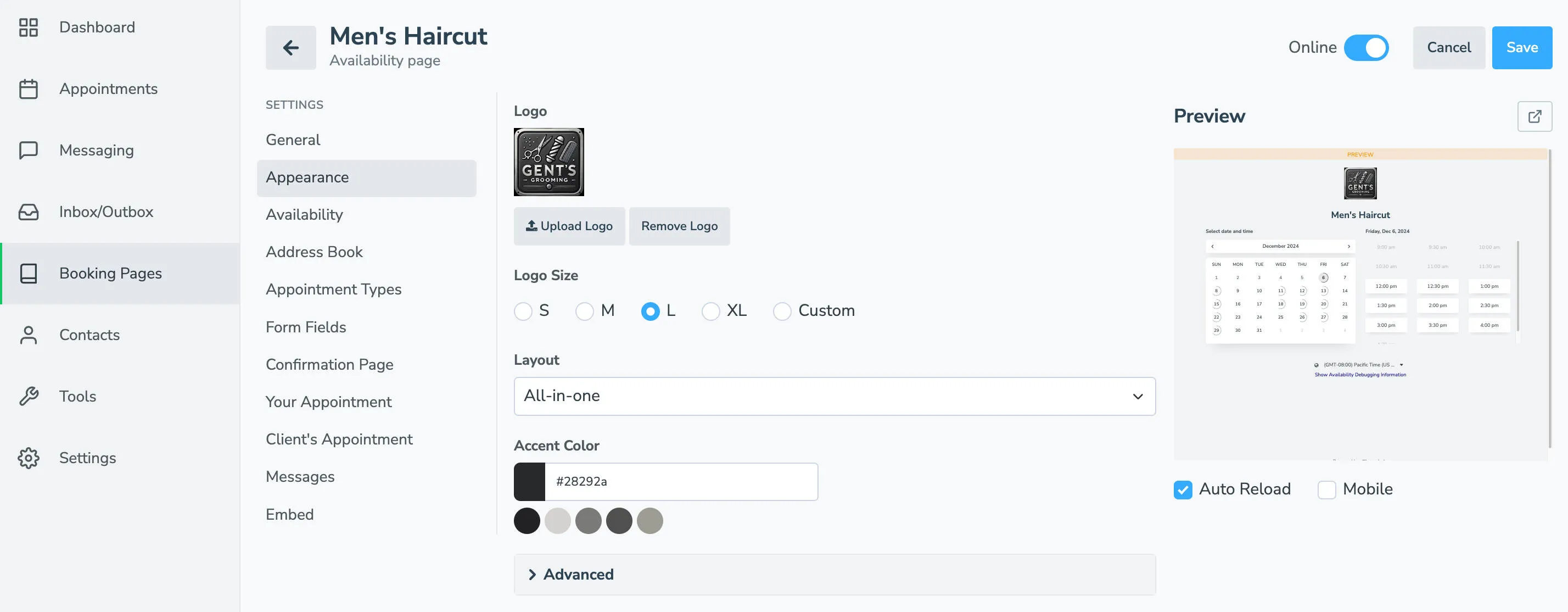The height and width of the screenshot is (612, 1568).
Task: Select the Booking Pages book icon
Action: pos(28,274)
